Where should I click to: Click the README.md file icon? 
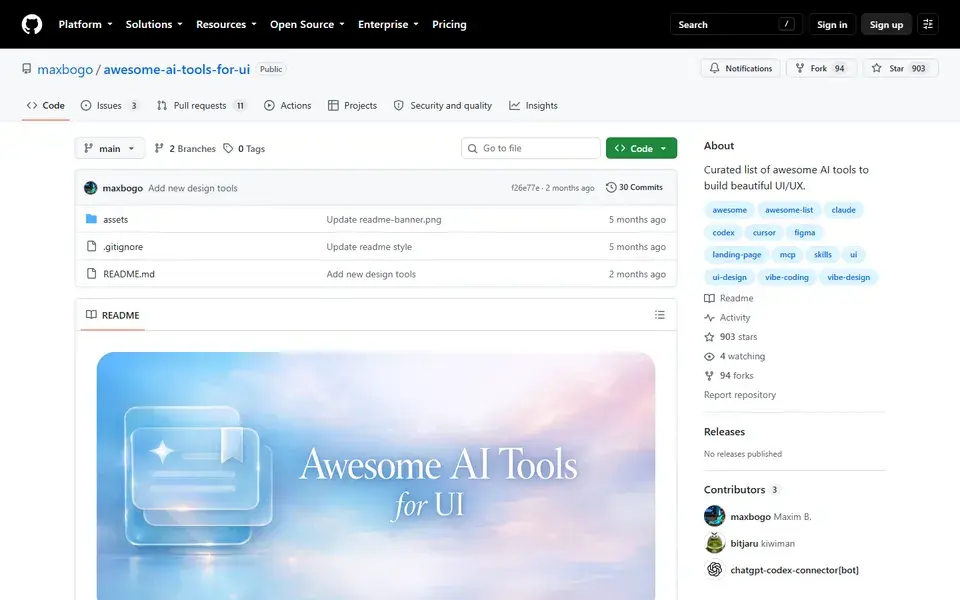click(x=91, y=274)
